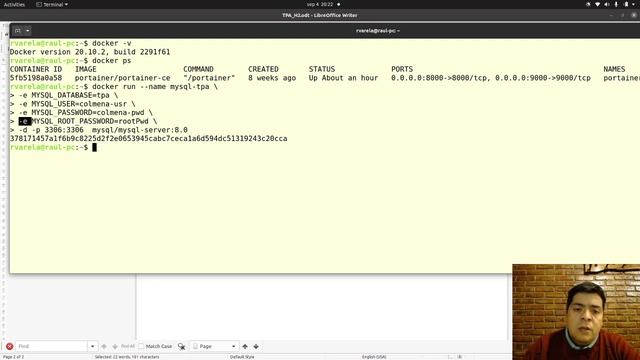Click the word count in Writer status bar
Screen dimensions: 640x360
pyautogui.click(x=127, y=357)
